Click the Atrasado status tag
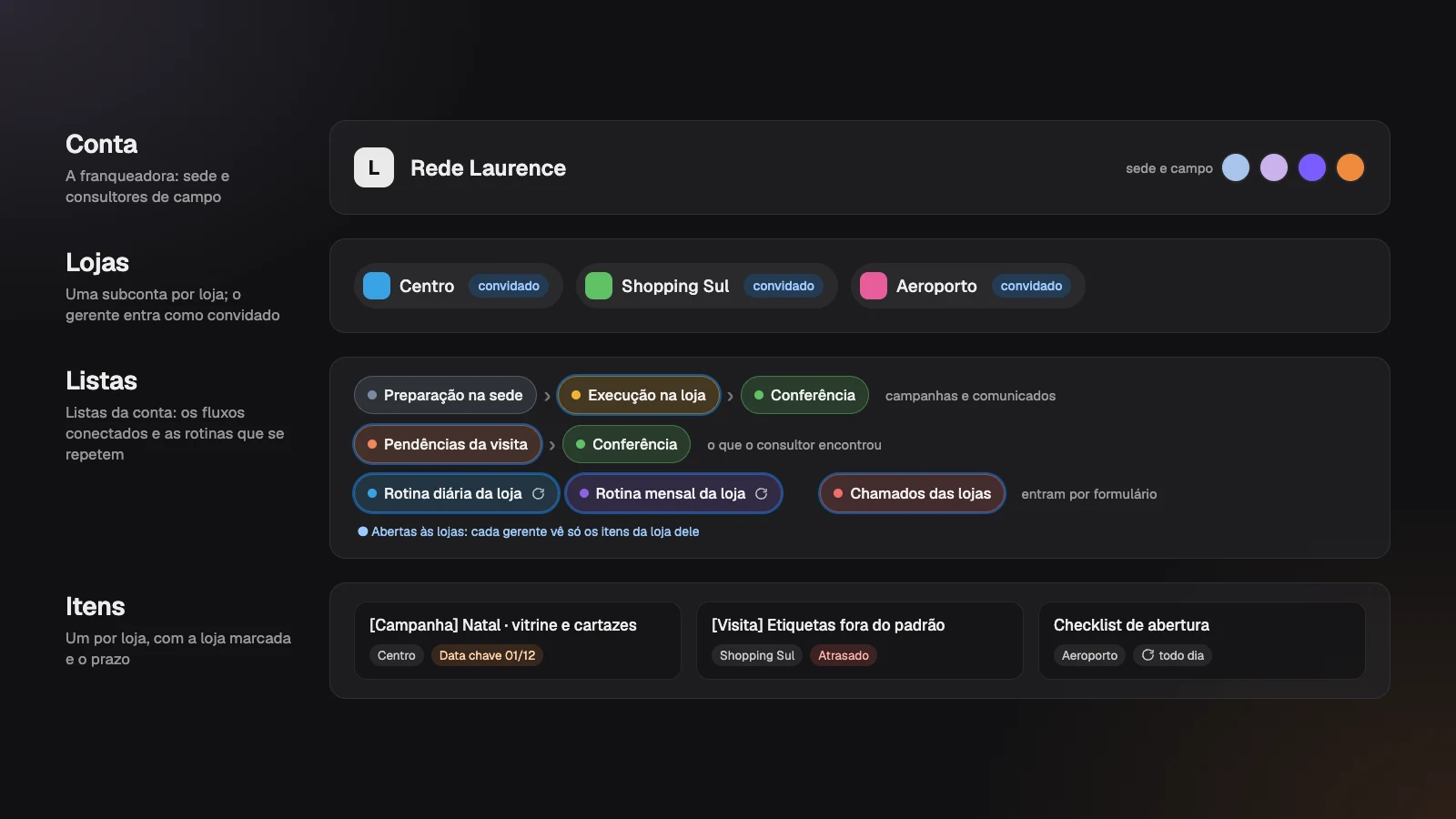 [844, 655]
